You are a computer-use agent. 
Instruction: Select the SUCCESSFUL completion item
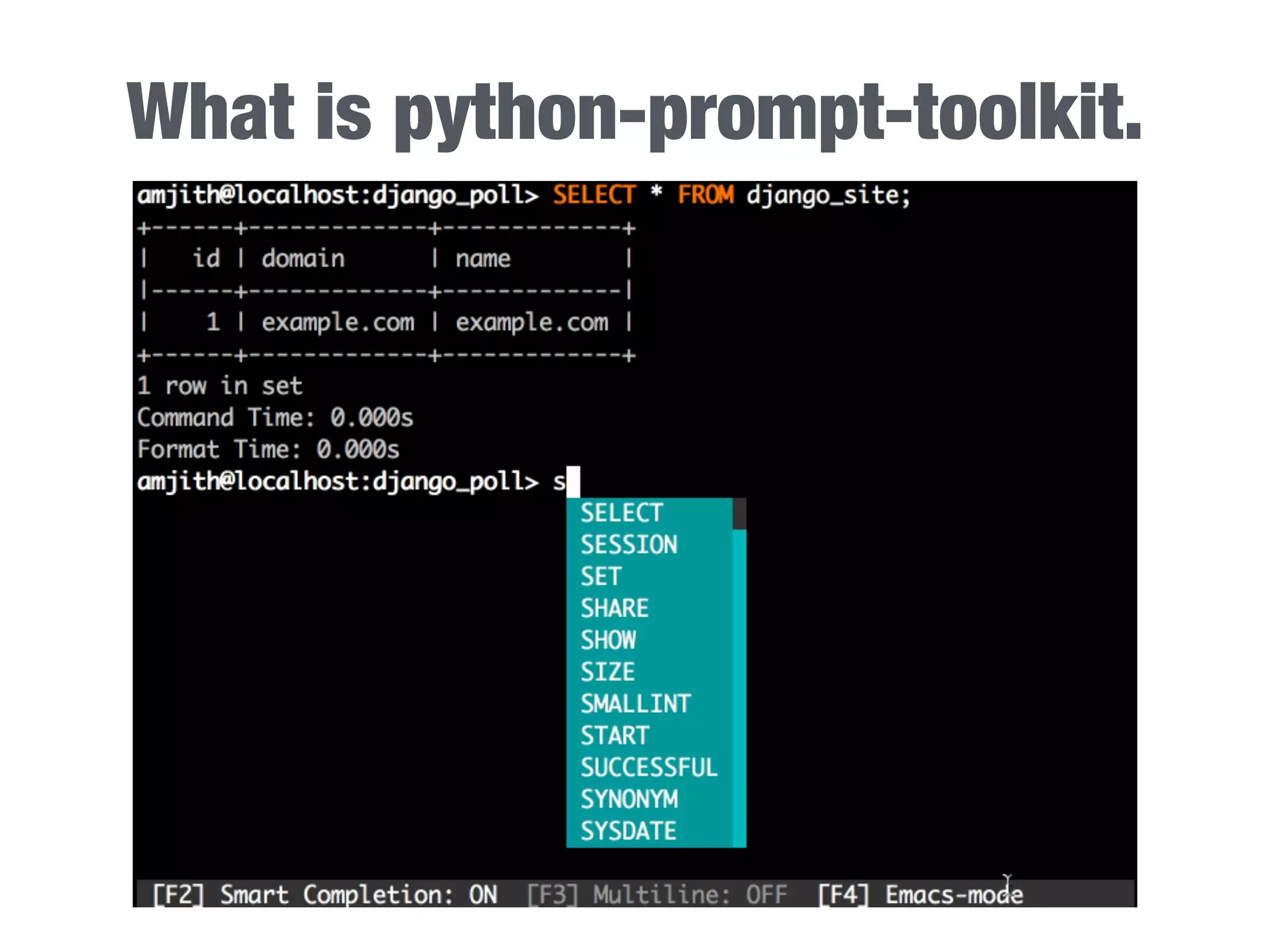[649, 768]
